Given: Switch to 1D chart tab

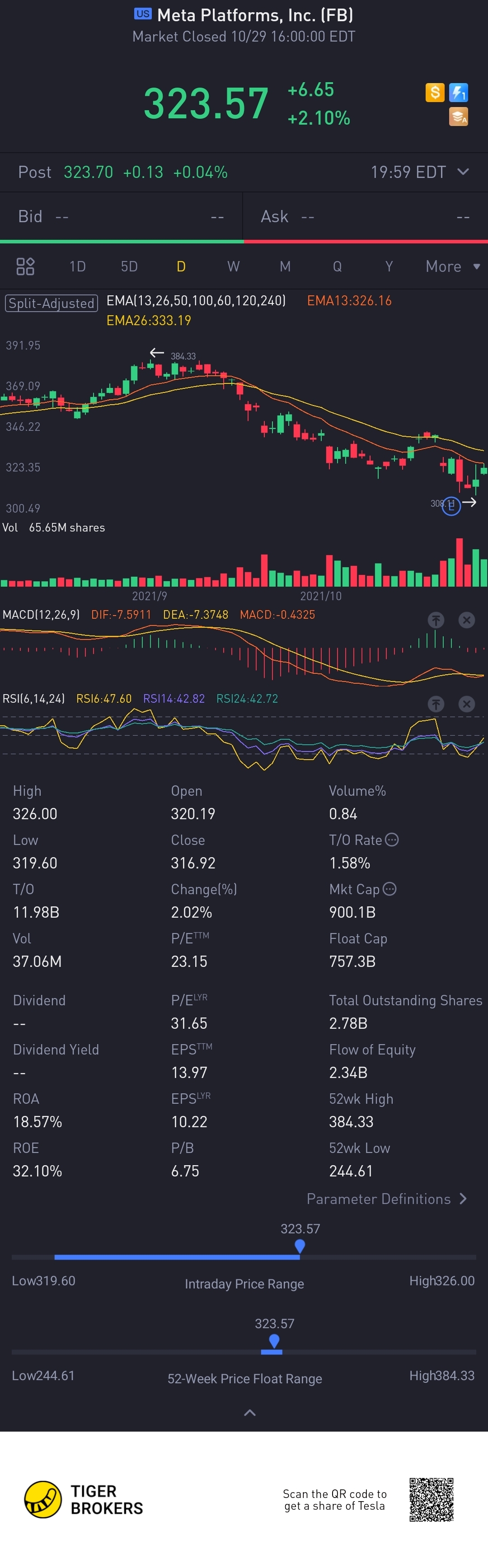Looking at the screenshot, I should click(x=77, y=266).
